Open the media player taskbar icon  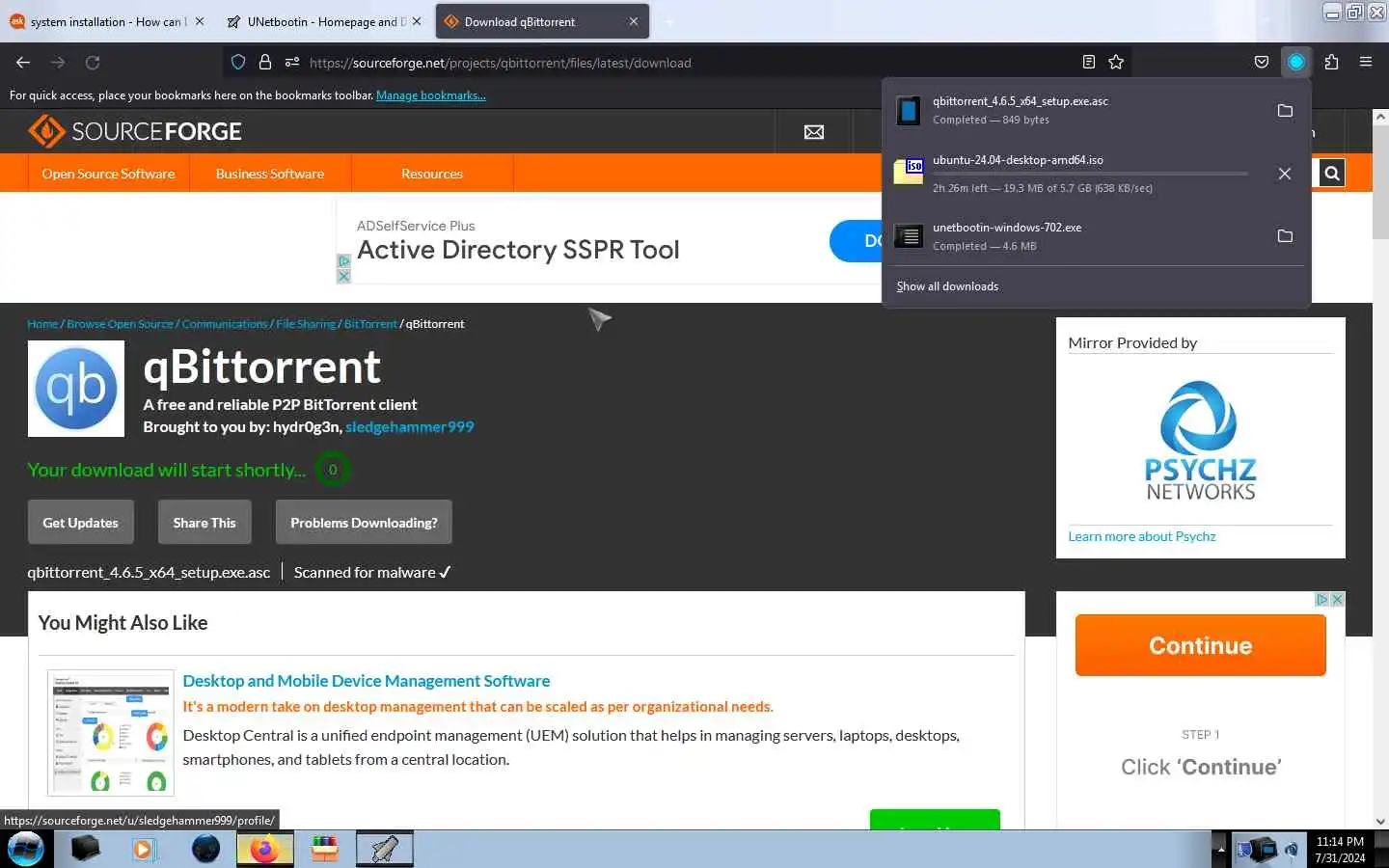pyautogui.click(x=144, y=849)
